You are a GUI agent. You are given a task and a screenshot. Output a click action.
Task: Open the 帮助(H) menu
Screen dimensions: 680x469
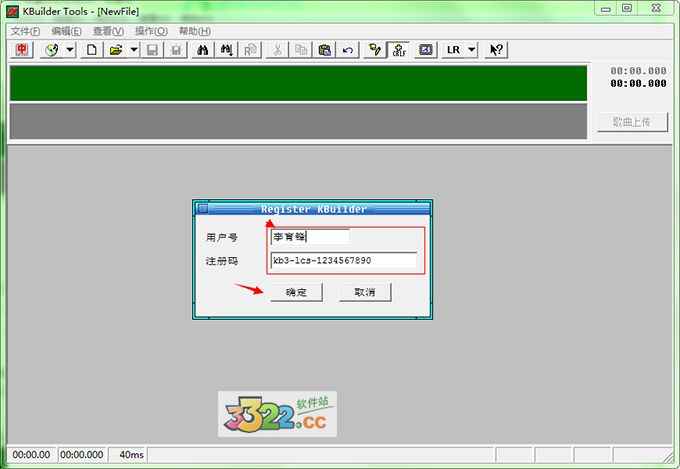tap(195, 31)
